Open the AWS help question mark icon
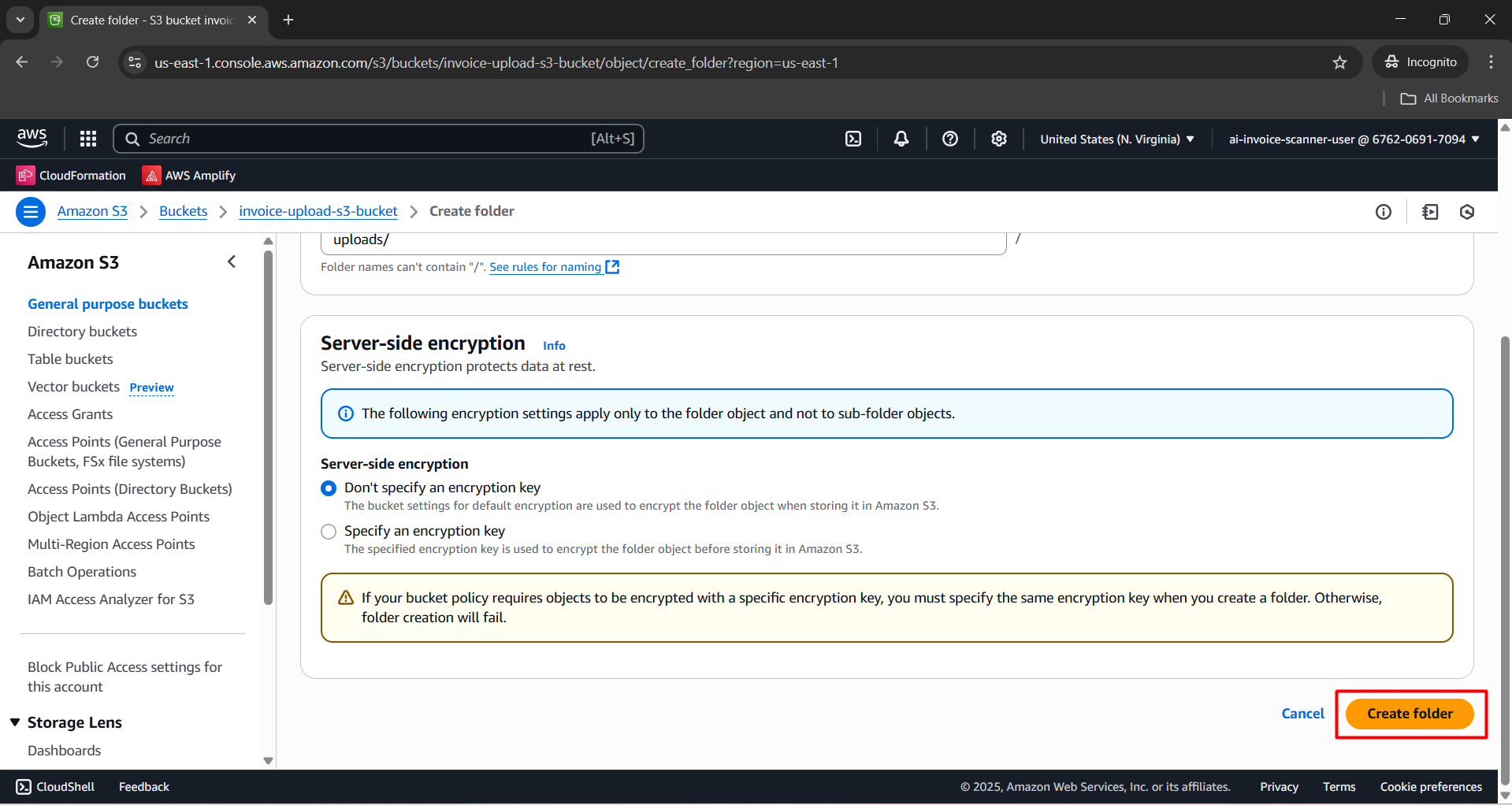This screenshot has height=805, width=1512. click(x=950, y=139)
